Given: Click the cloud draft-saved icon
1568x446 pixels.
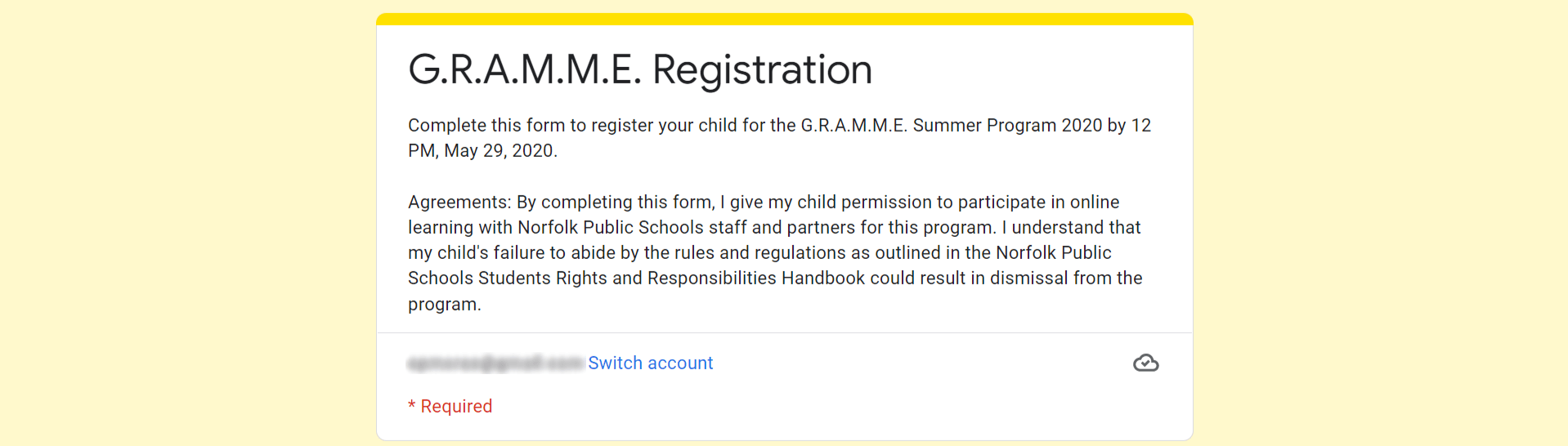Looking at the screenshot, I should (1145, 363).
